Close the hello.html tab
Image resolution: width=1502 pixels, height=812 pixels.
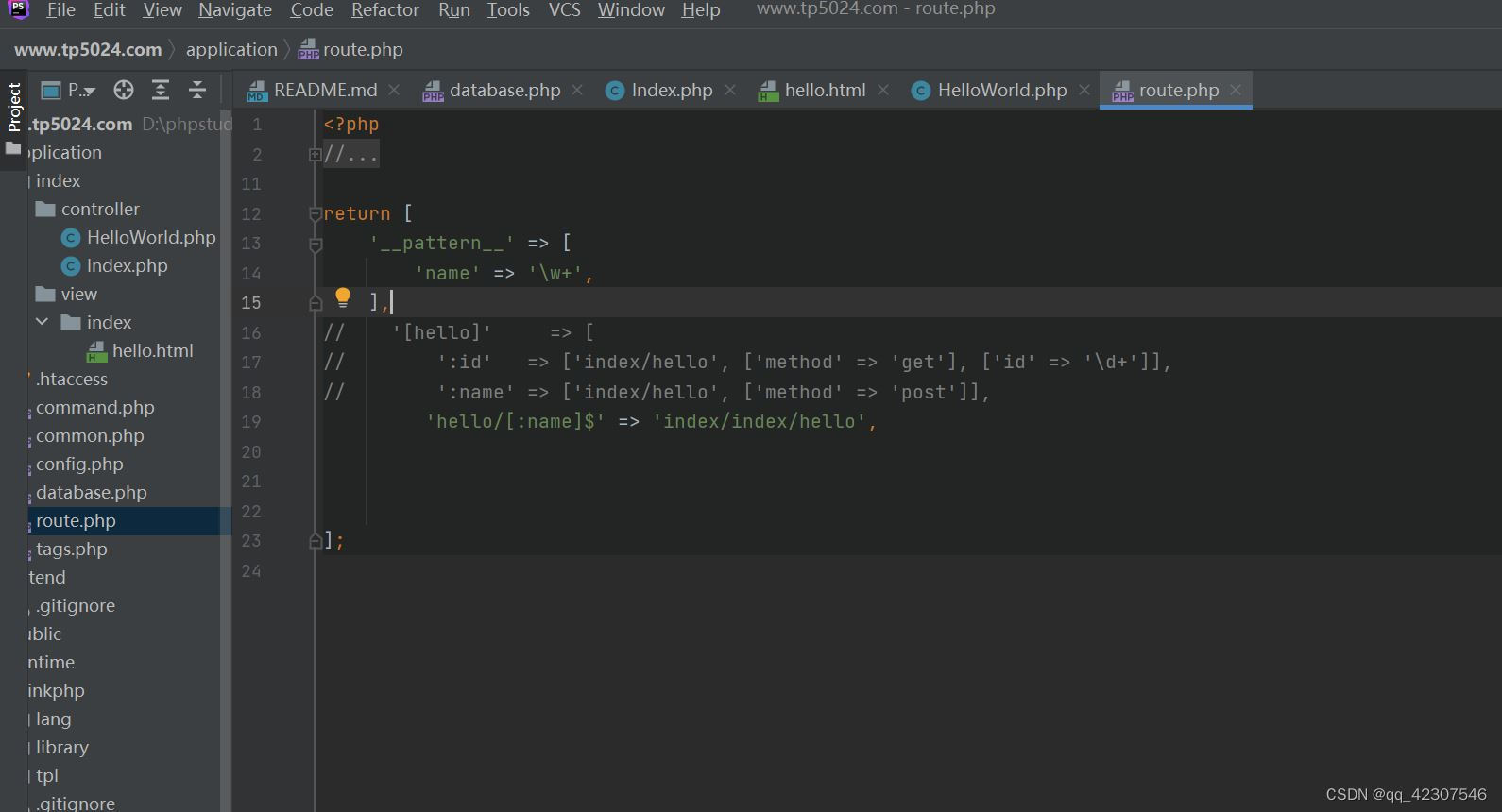[x=883, y=90]
